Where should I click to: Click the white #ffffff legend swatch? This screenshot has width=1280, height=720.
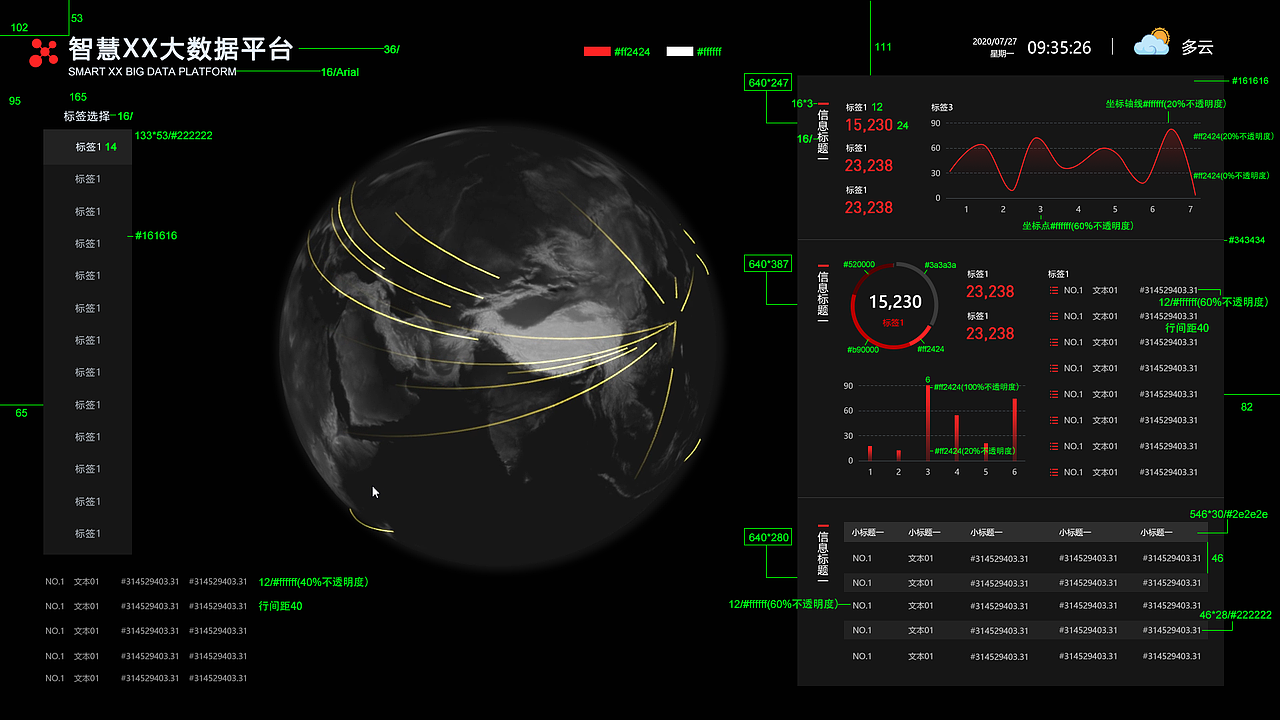[x=680, y=51]
